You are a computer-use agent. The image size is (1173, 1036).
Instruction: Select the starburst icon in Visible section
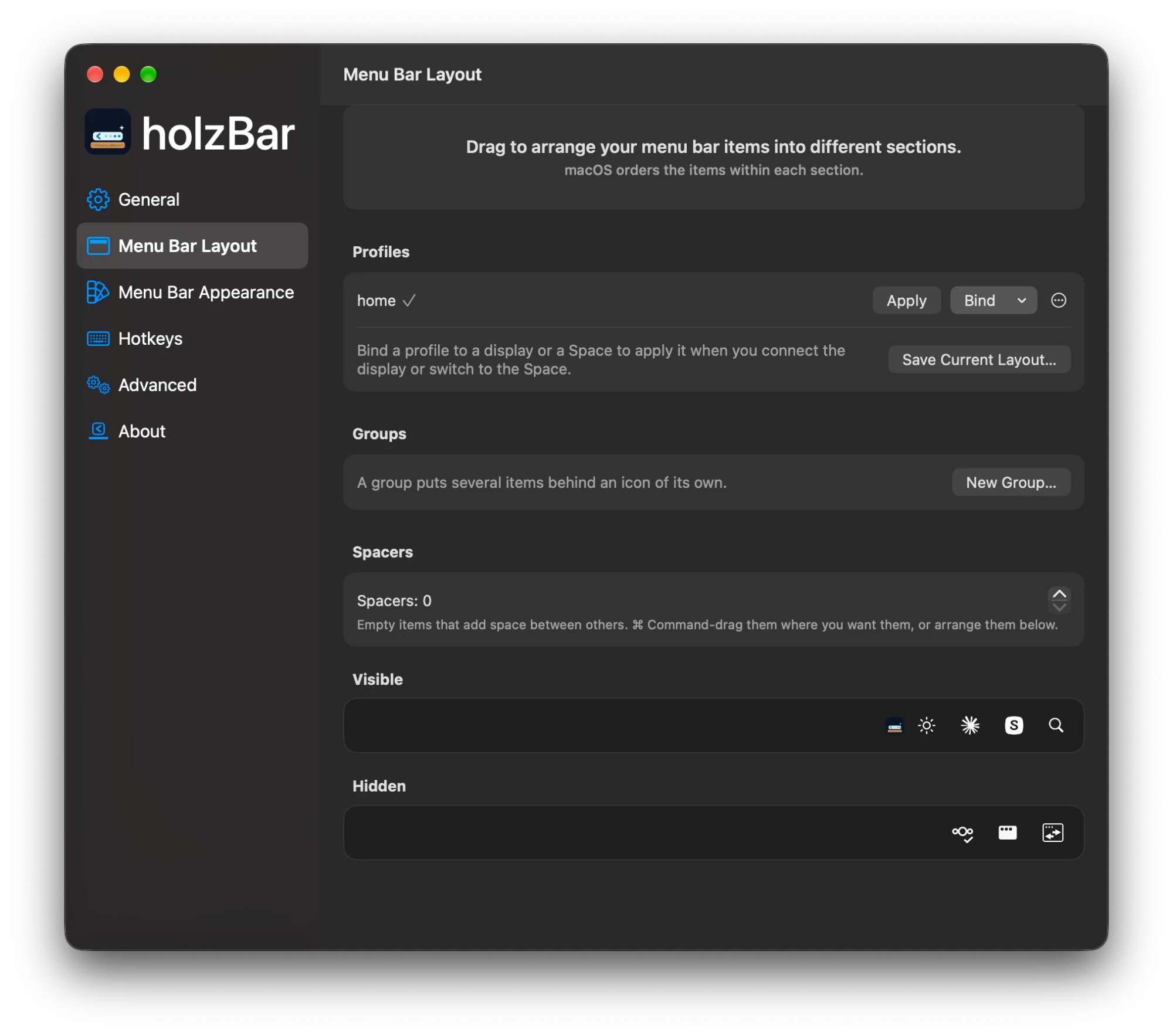point(969,725)
